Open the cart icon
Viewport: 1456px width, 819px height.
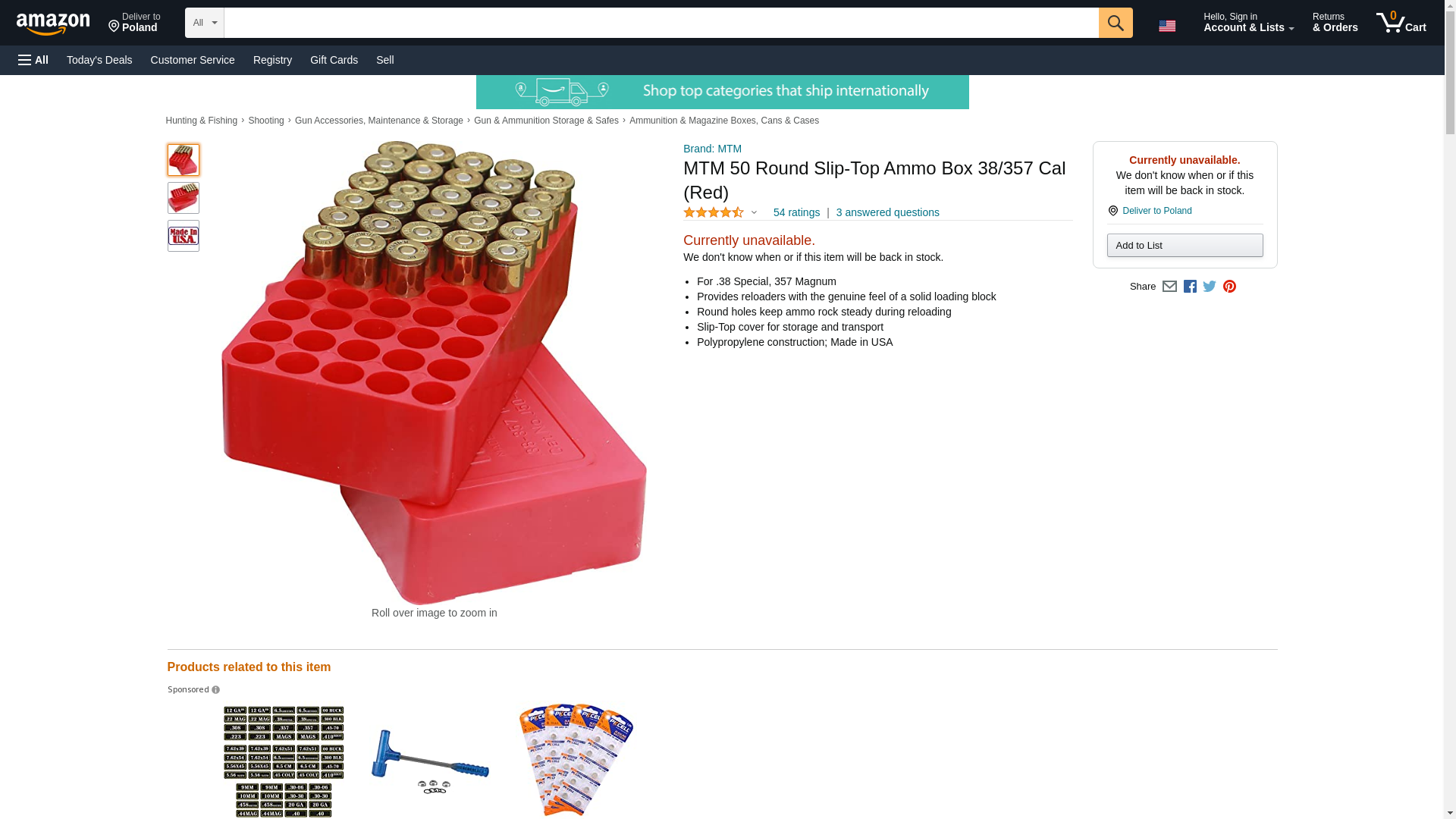pyautogui.click(x=1401, y=22)
